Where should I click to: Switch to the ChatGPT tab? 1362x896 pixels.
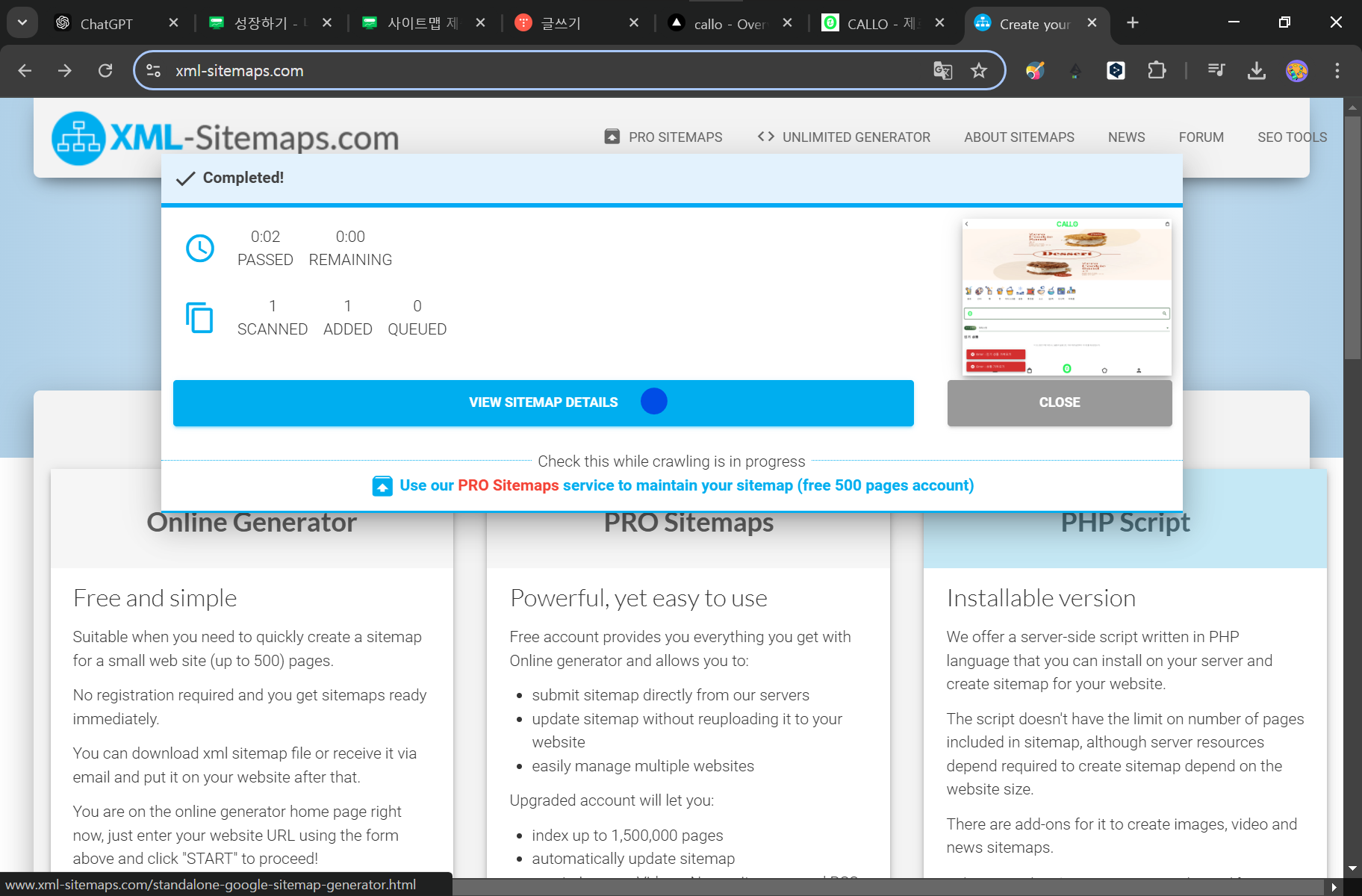coord(106,23)
